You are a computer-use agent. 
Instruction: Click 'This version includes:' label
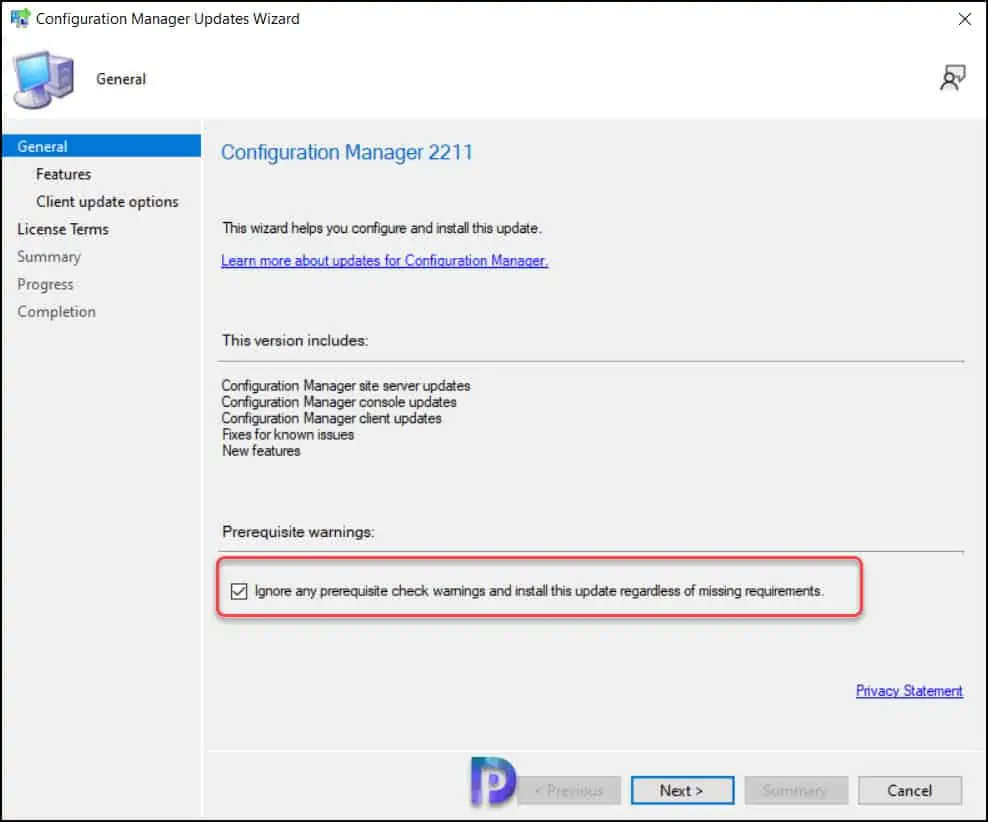point(295,340)
